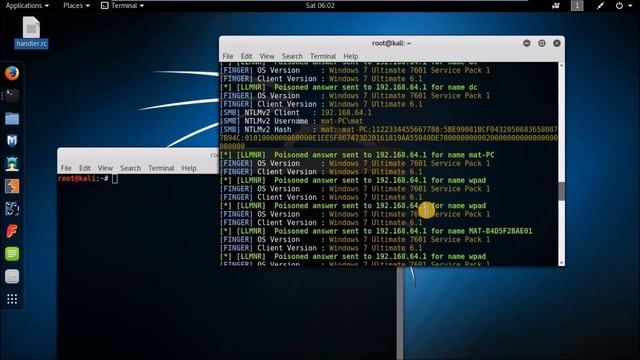640x360 pixels.
Task: Launch Faraday red F dock icon
Action: [x=12, y=231]
